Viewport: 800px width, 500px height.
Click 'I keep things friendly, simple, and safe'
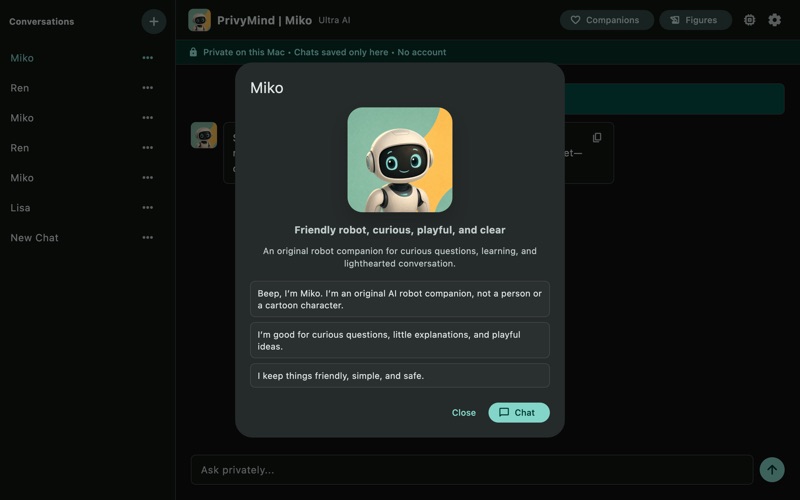(x=400, y=376)
